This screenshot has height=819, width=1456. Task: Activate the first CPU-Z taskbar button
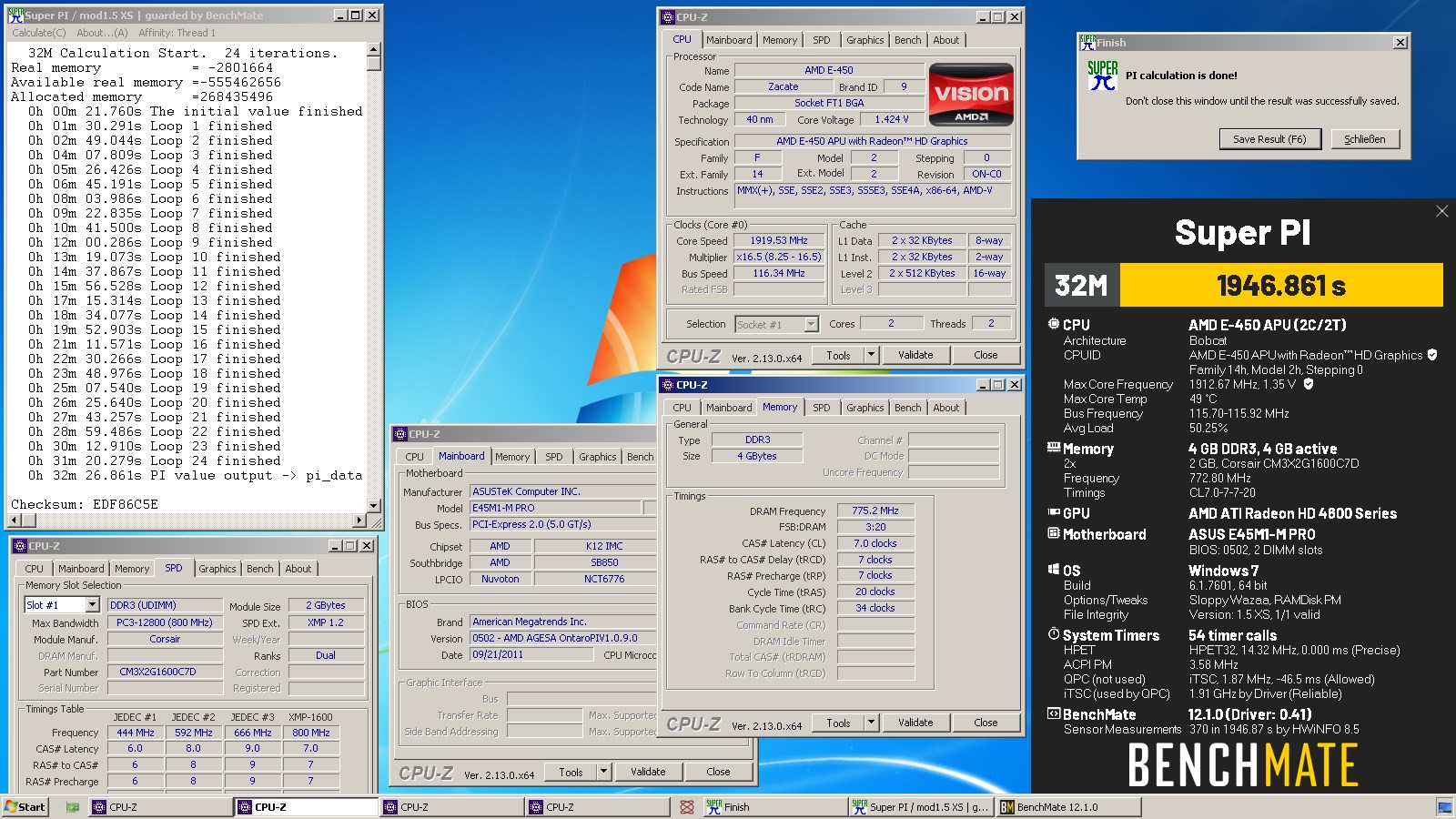(x=159, y=807)
